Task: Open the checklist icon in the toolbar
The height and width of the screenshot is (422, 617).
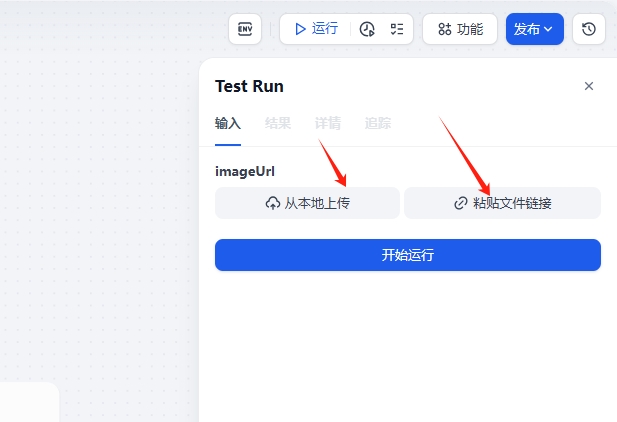Action: click(x=397, y=29)
